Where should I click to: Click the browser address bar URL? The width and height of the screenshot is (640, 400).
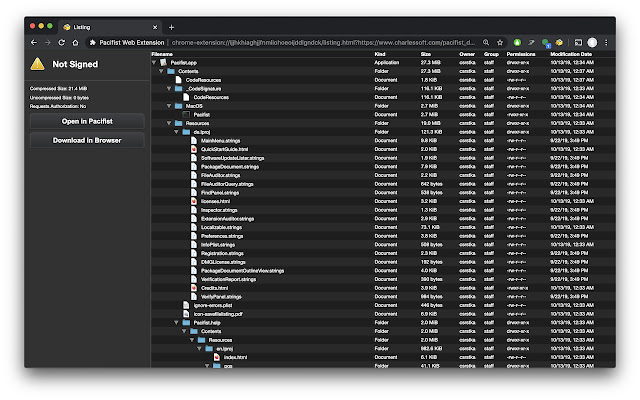tap(330, 43)
